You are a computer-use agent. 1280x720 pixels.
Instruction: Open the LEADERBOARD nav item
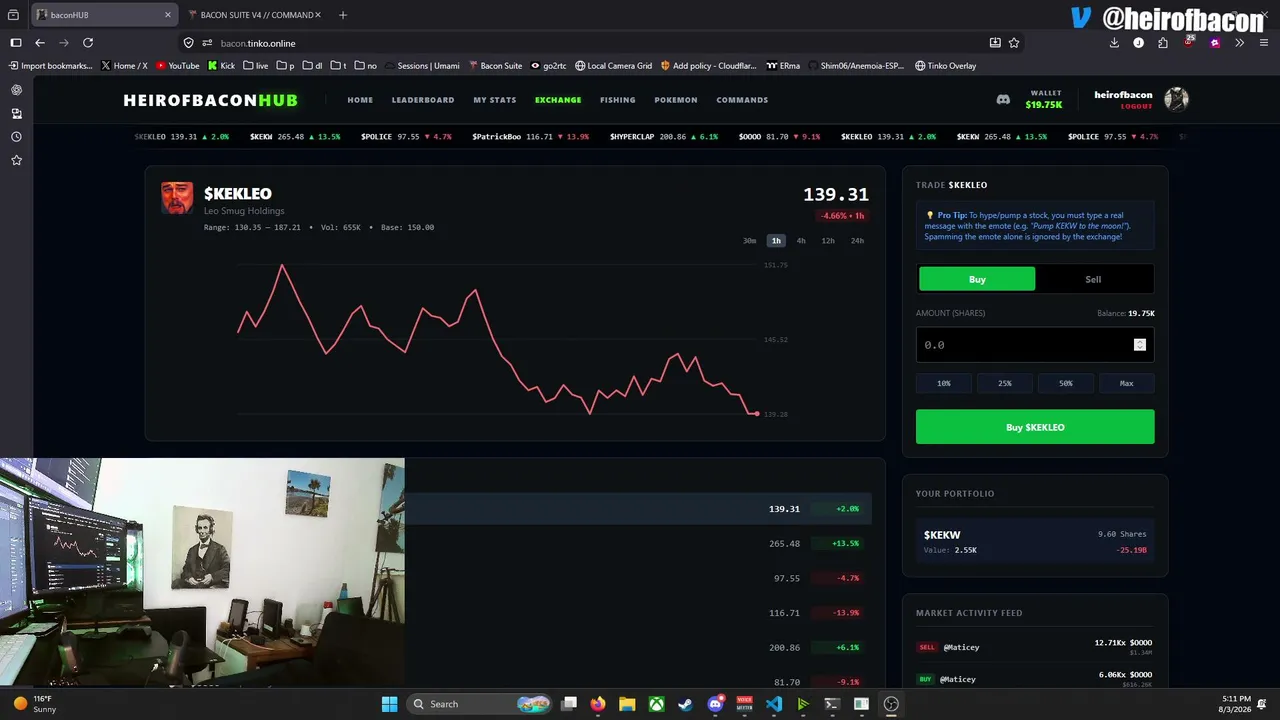(423, 100)
